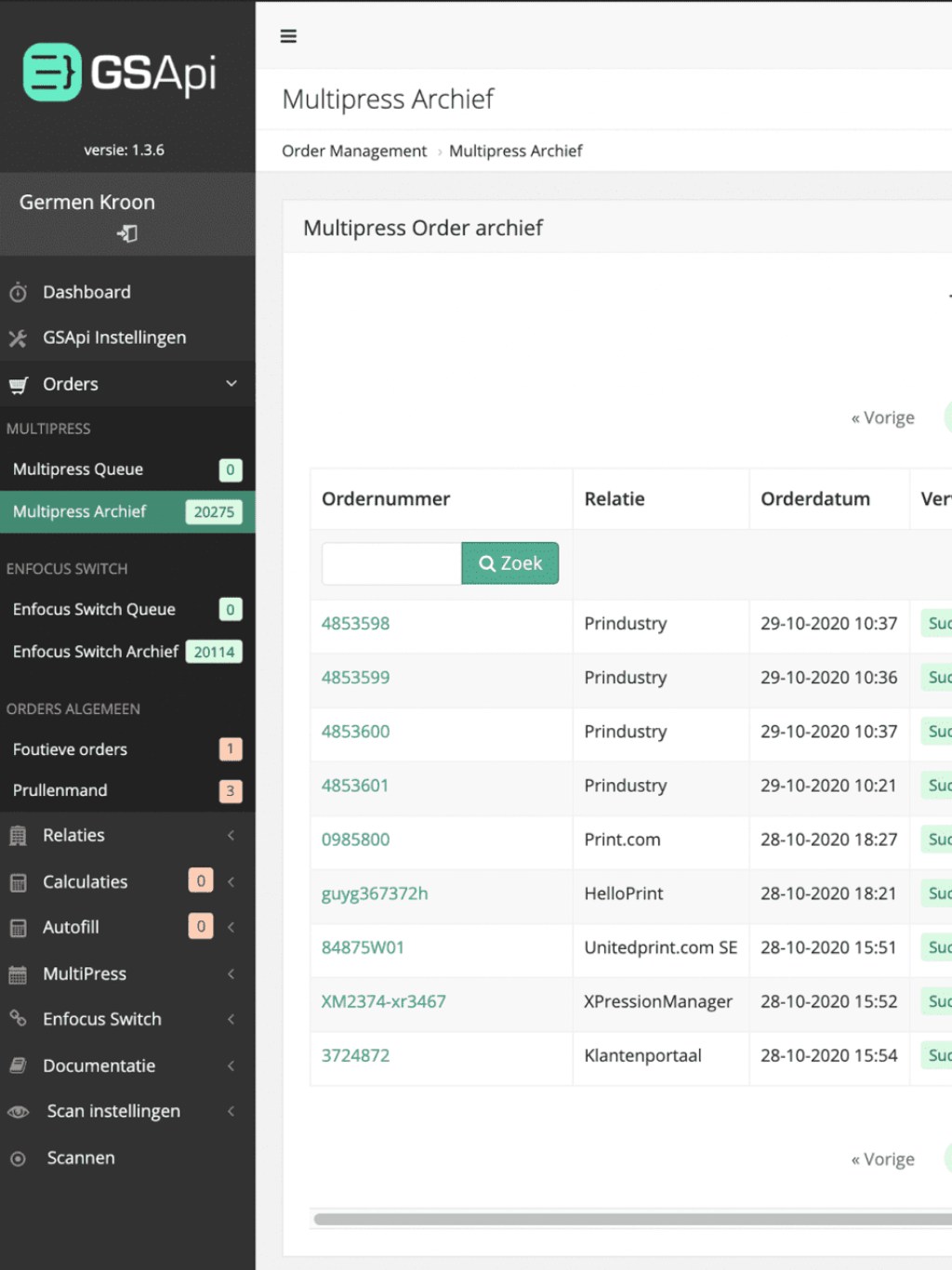Click the Documentatie book icon

[18, 1065]
